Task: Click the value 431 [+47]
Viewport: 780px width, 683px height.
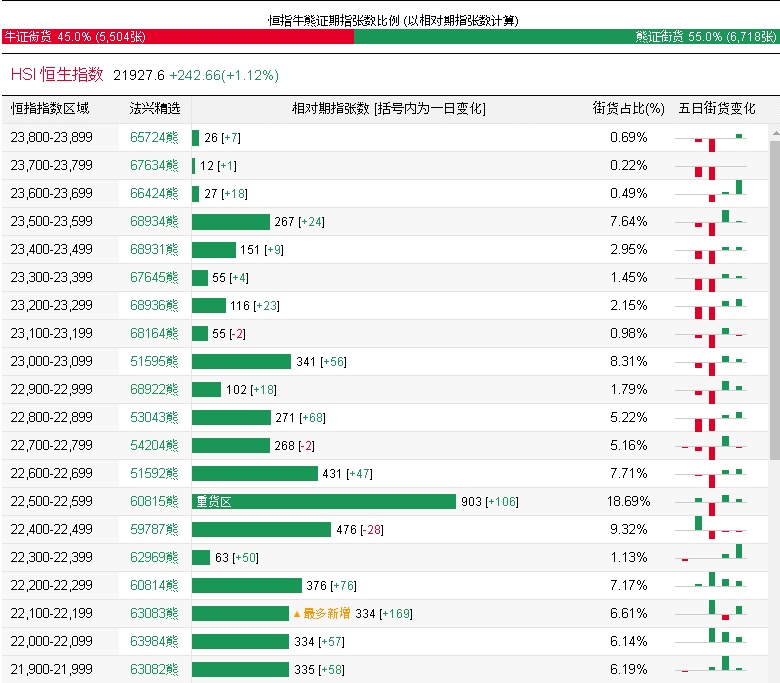Action: click(347, 474)
